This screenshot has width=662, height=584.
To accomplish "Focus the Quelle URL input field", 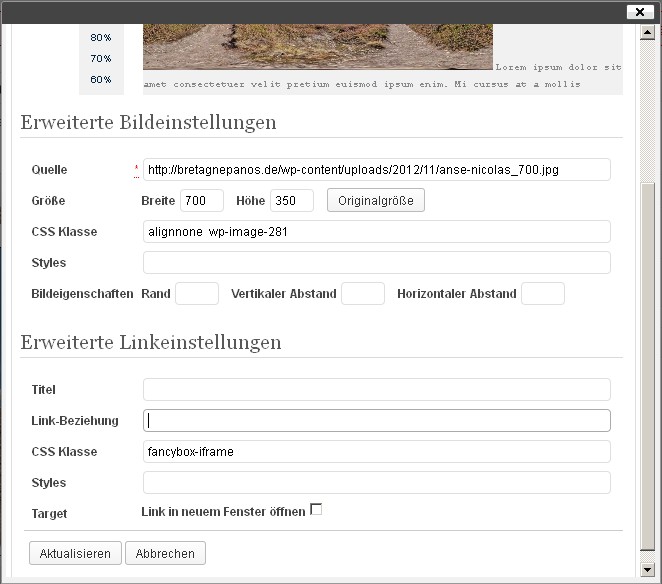I will 376,170.
